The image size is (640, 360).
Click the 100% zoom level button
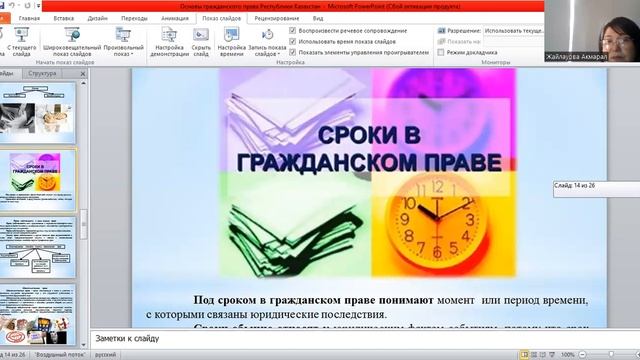pos(567,355)
